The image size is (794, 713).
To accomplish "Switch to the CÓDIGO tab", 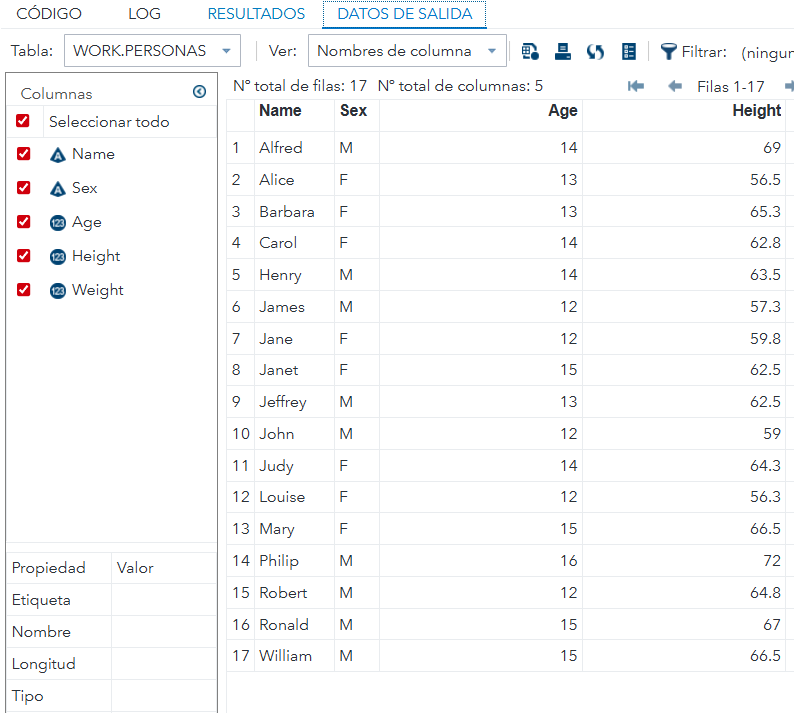I will [49, 14].
